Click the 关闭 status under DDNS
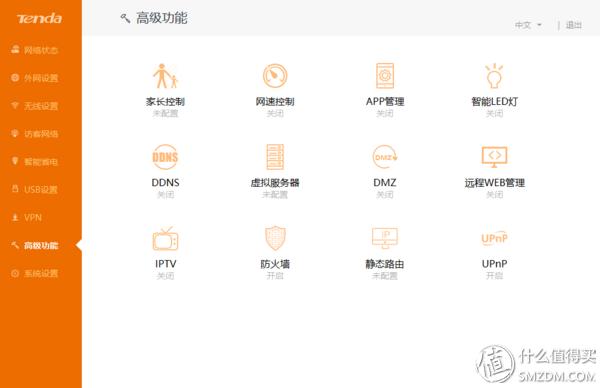The width and height of the screenshot is (600, 388). tap(165, 194)
